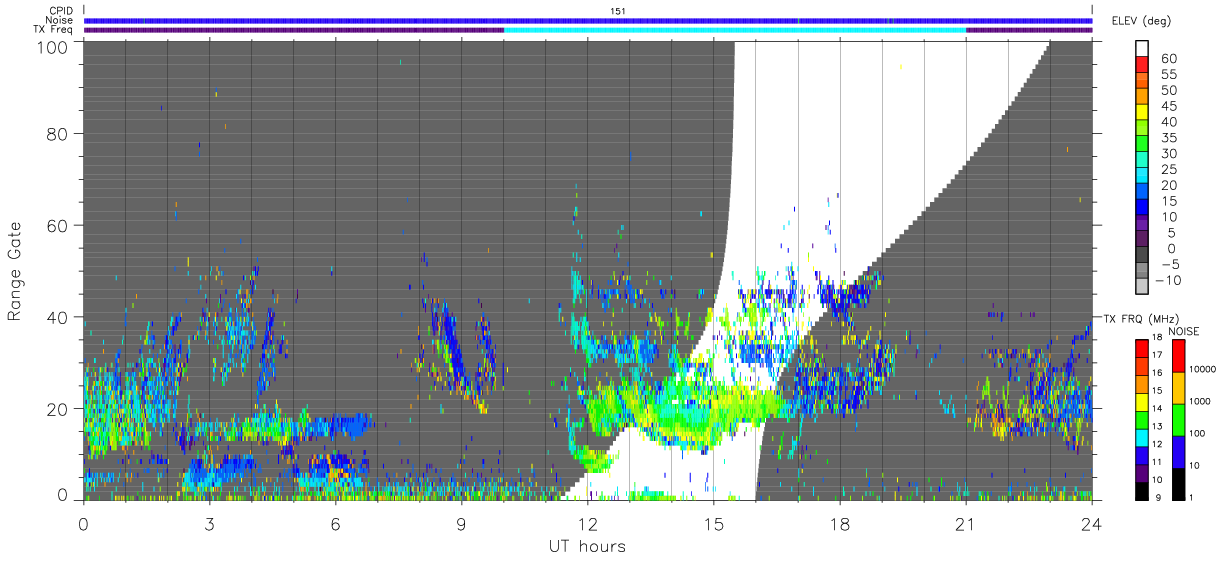Click the CPID label
1228x567 pixels.
pos(61,10)
